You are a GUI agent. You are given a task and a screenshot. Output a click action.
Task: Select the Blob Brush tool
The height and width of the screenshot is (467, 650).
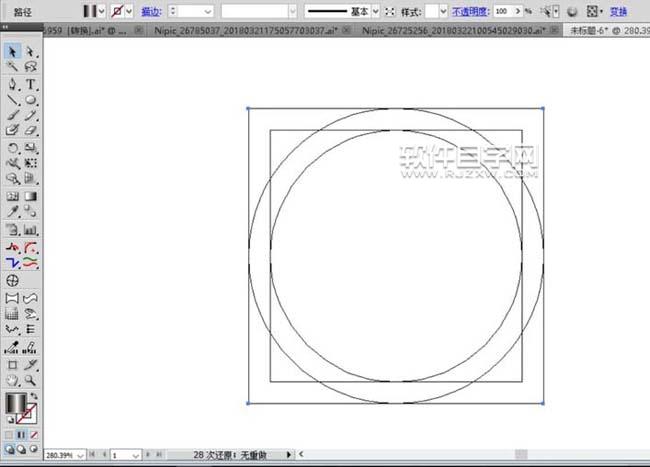click(x=12, y=130)
